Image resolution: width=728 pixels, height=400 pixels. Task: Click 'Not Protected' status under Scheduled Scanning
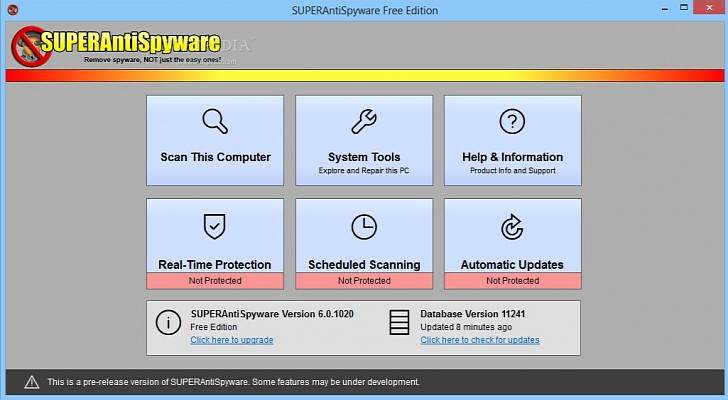364,281
